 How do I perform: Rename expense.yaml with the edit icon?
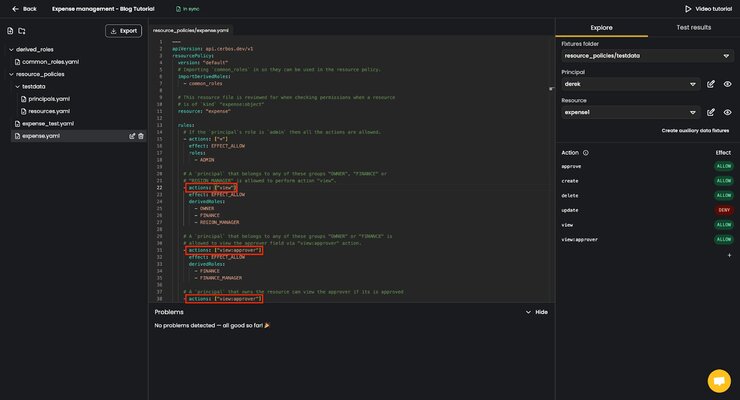[132, 136]
